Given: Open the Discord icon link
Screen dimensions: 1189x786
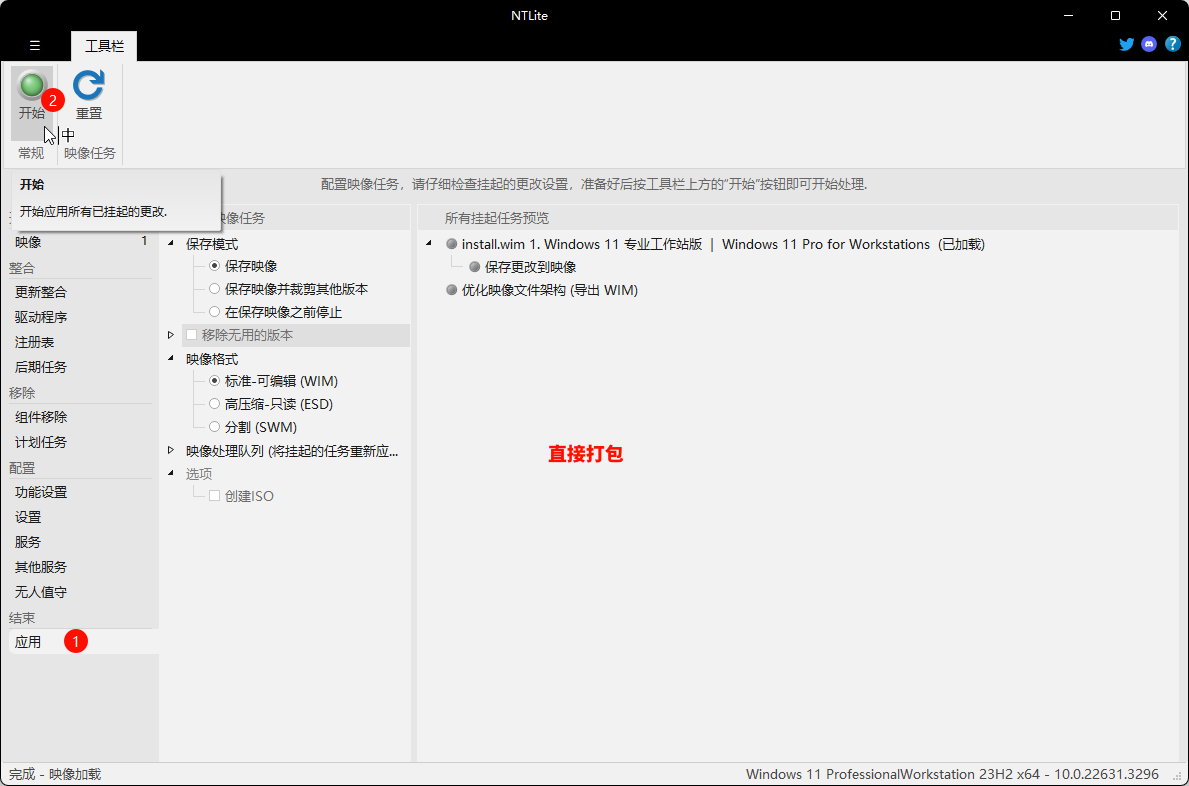Looking at the screenshot, I should [1149, 44].
